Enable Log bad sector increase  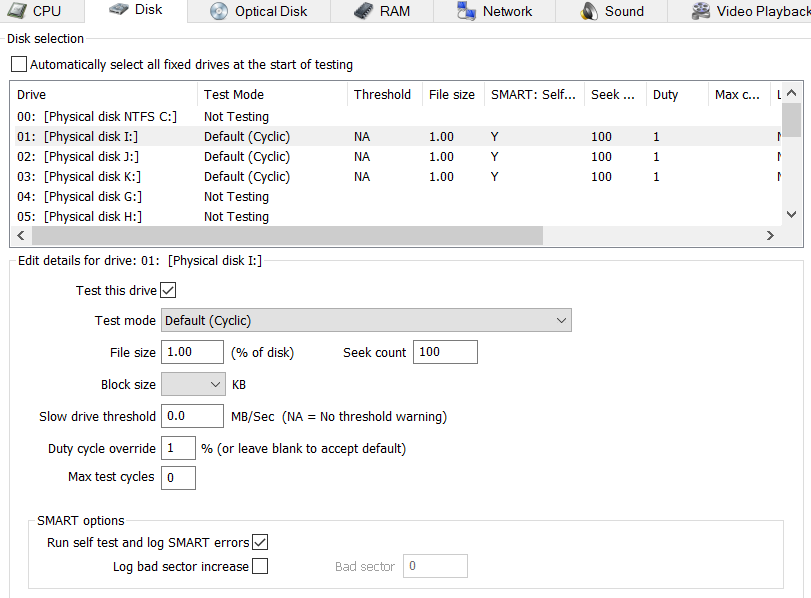[x=260, y=566]
